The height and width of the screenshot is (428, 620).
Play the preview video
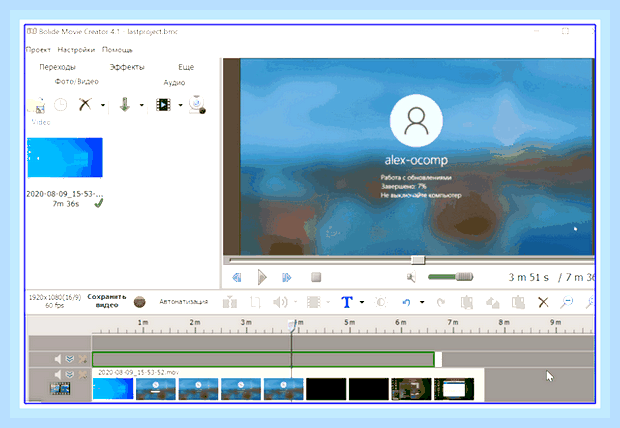[x=262, y=277]
